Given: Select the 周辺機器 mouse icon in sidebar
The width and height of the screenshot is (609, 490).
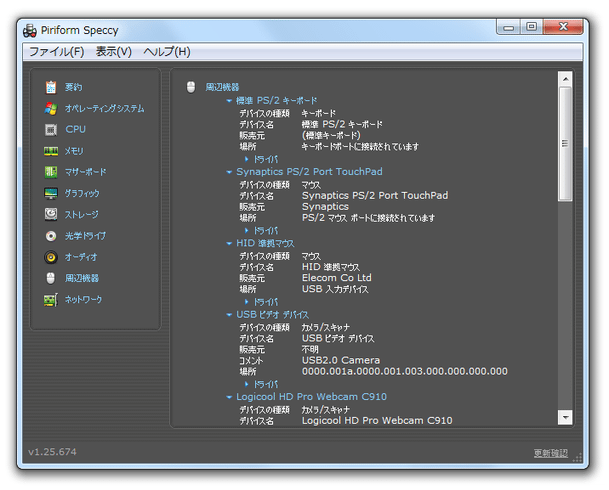Looking at the screenshot, I should pos(51,278).
